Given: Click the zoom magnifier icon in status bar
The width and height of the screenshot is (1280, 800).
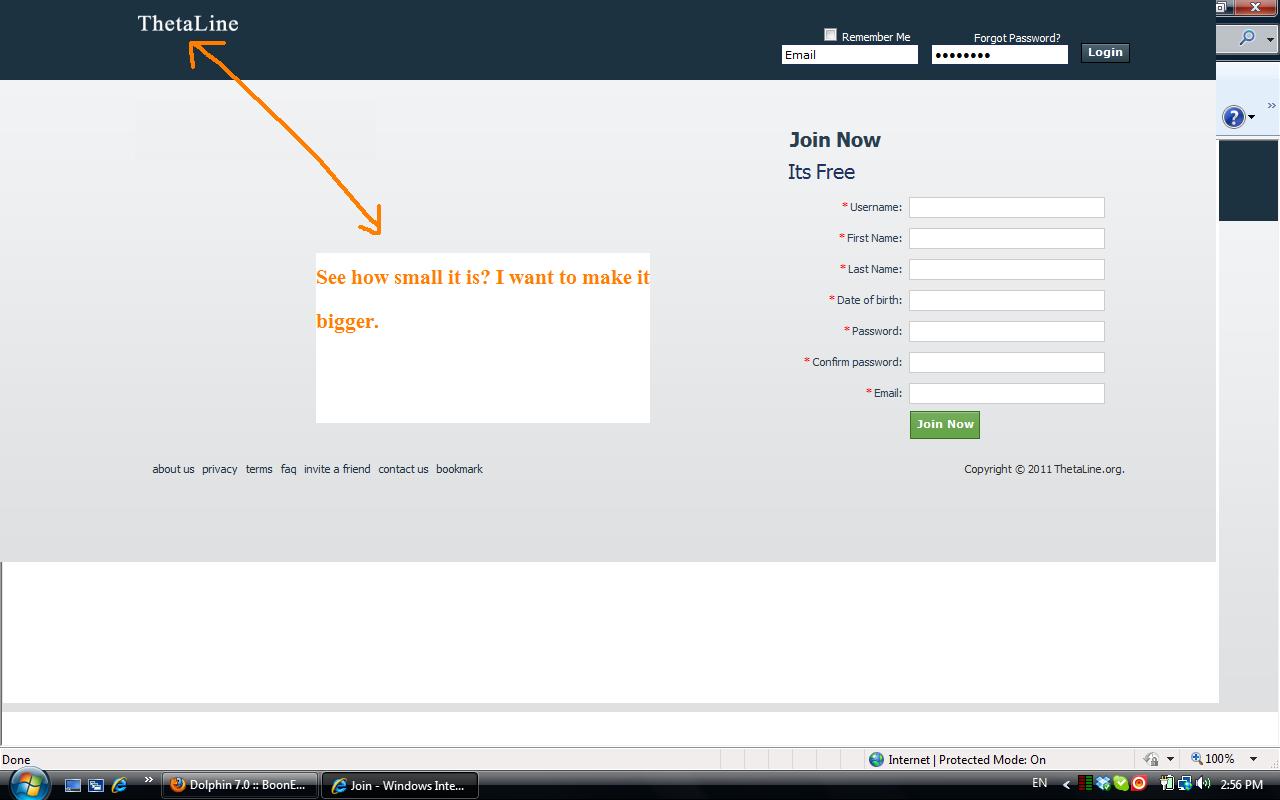Looking at the screenshot, I should (x=1196, y=759).
